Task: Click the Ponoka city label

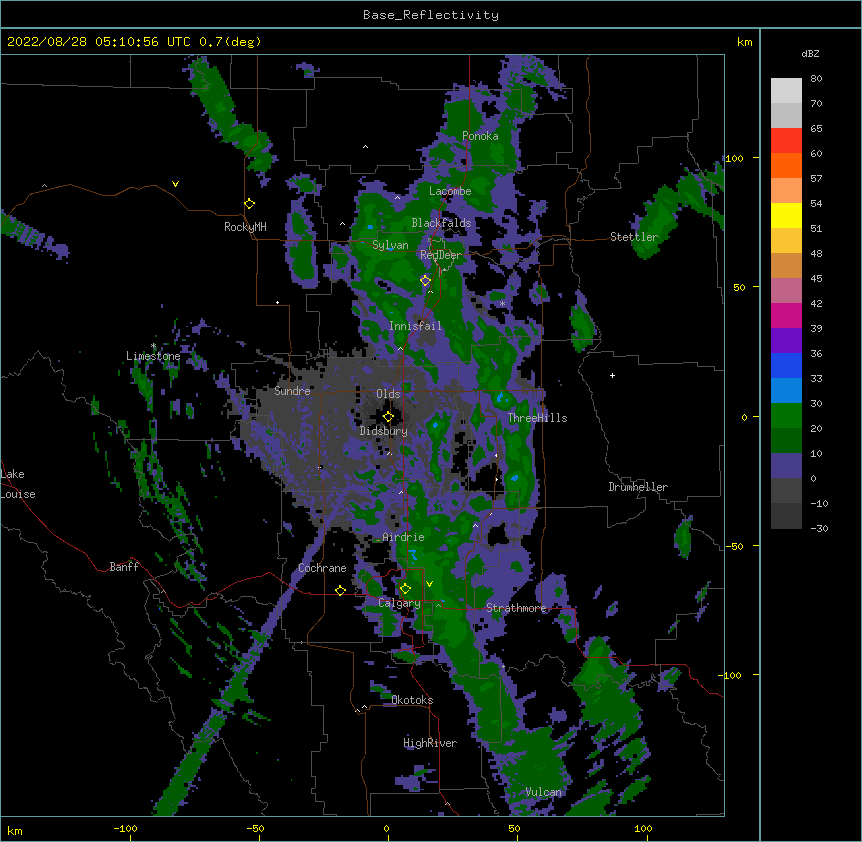Action: (x=480, y=136)
